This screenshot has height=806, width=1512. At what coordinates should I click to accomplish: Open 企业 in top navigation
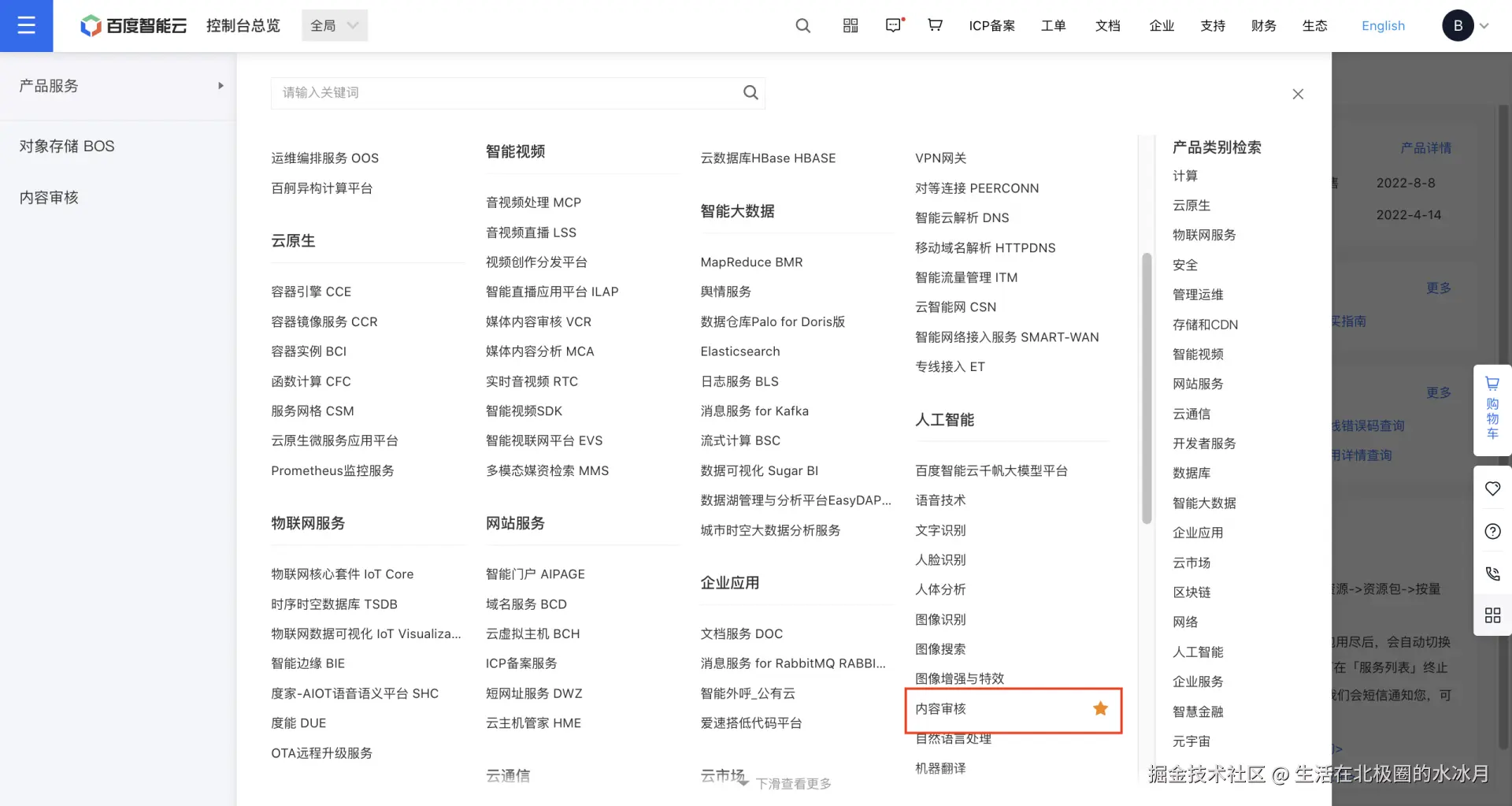(1162, 26)
